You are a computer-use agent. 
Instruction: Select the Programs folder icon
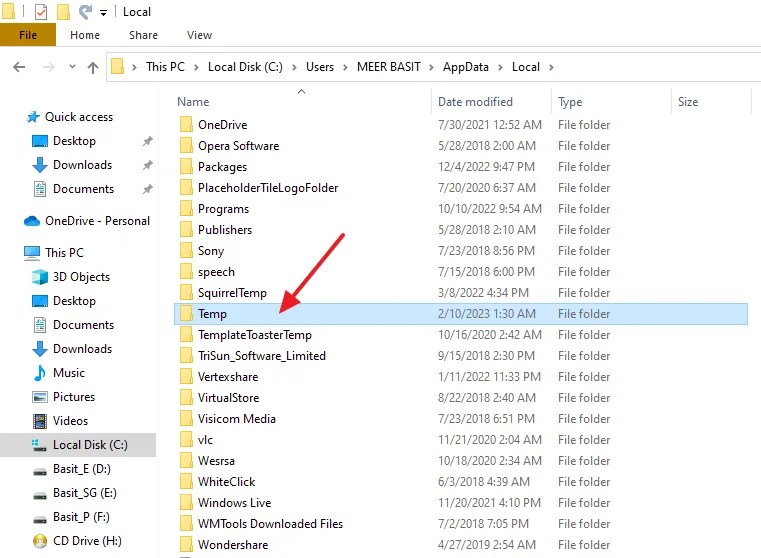click(x=186, y=209)
